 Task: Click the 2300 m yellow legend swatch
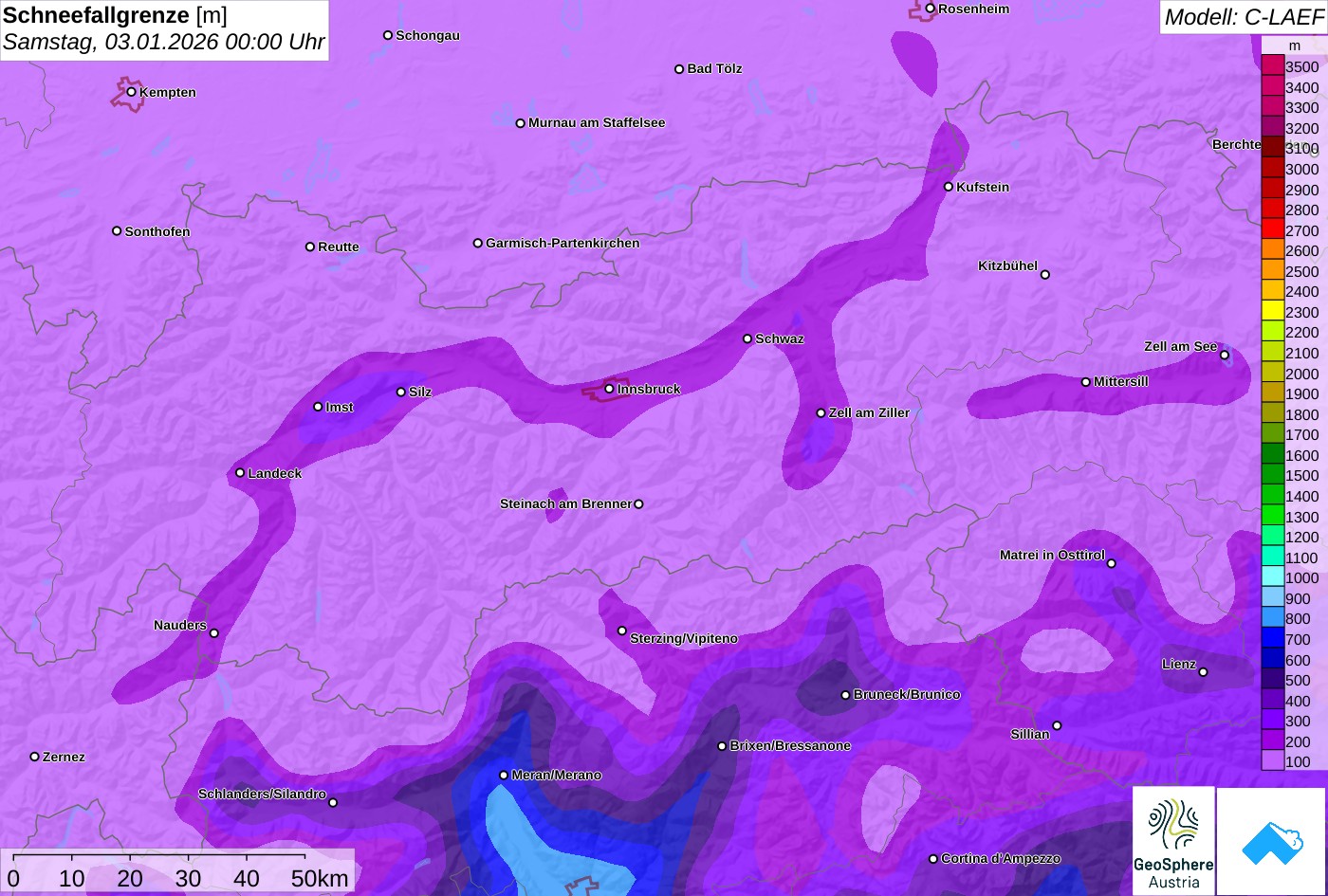click(x=1273, y=312)
